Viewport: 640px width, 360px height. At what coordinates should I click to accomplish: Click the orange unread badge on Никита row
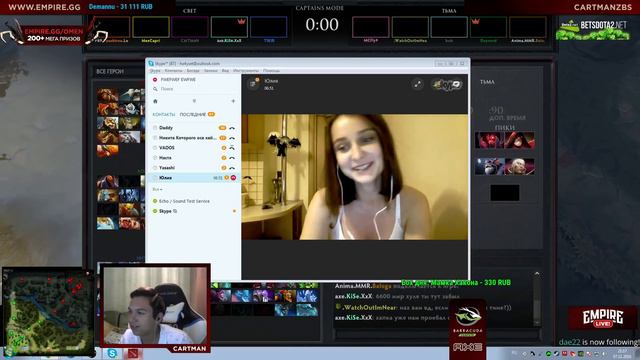[222, 138]
